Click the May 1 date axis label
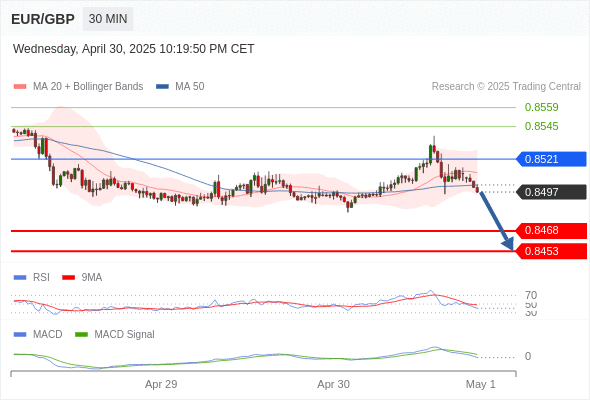 pos(481,384)
